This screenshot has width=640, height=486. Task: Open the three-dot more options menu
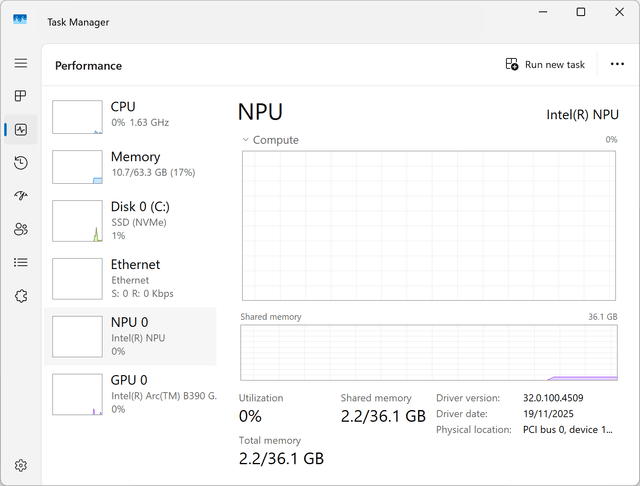[617, 64]
